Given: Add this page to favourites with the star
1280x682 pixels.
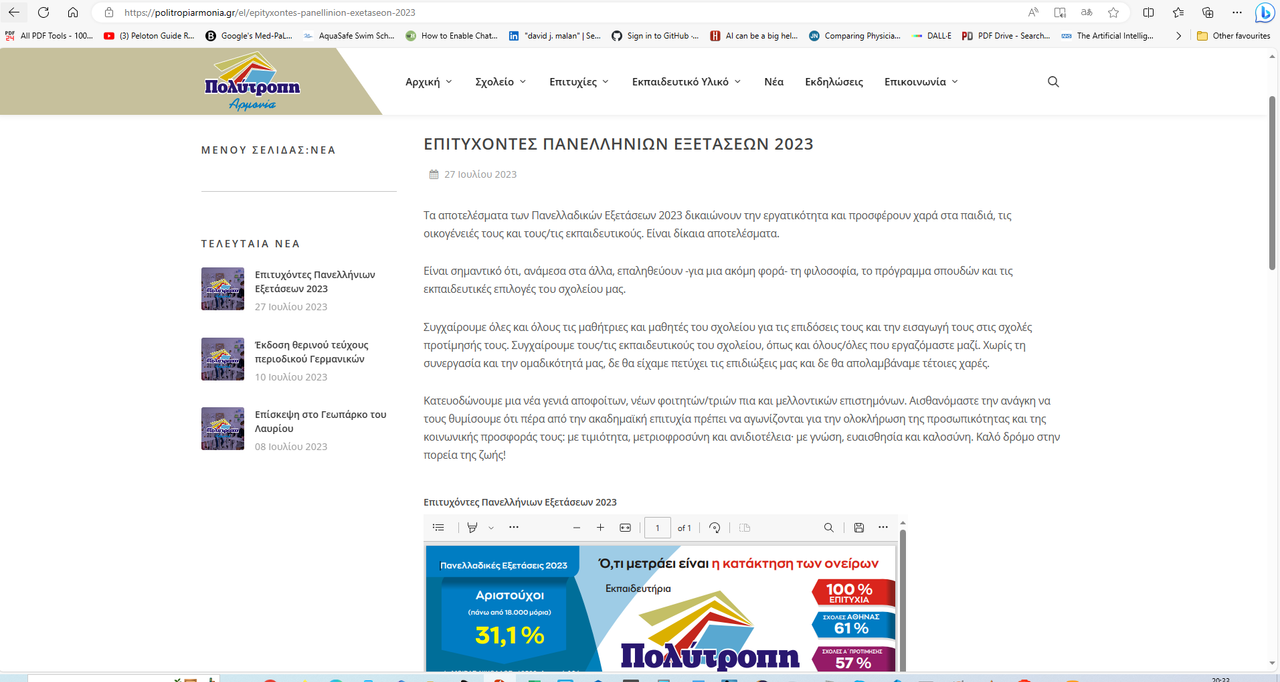Looking at the screenshot, I should [1113, 12].
